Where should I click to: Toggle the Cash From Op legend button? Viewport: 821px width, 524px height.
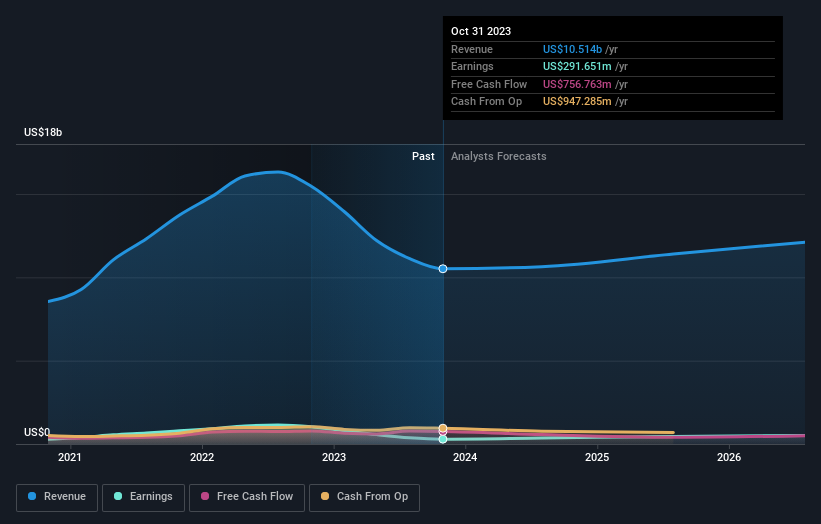point(364,497)
